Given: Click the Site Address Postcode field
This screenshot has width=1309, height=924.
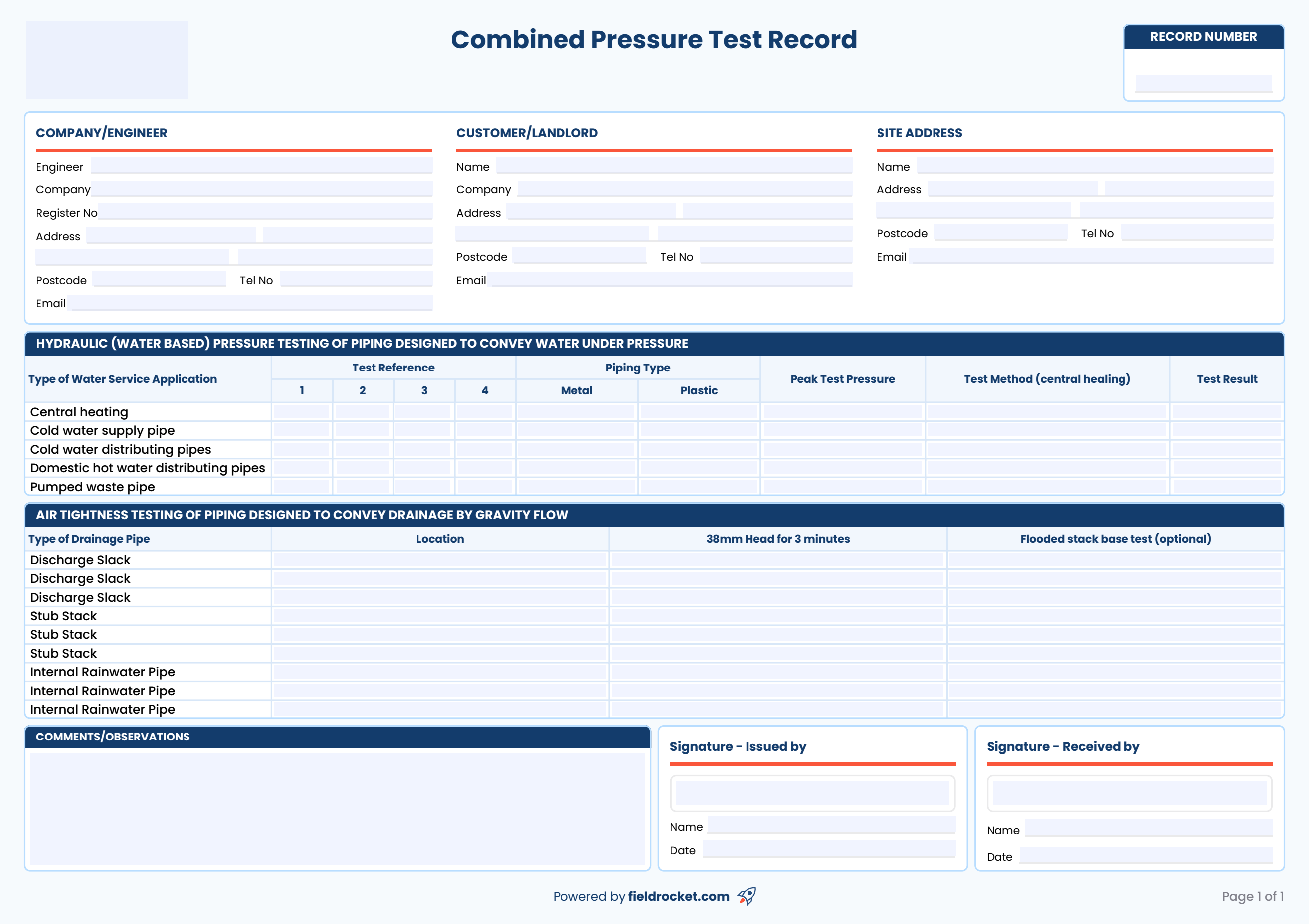Looking at the screenshot, I should tap(1000, 232).
